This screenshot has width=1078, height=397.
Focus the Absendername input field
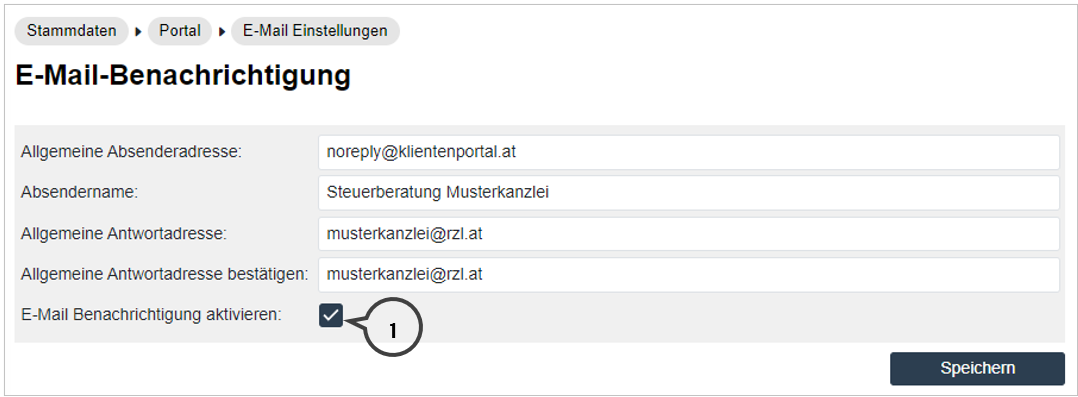coord(688,193)
